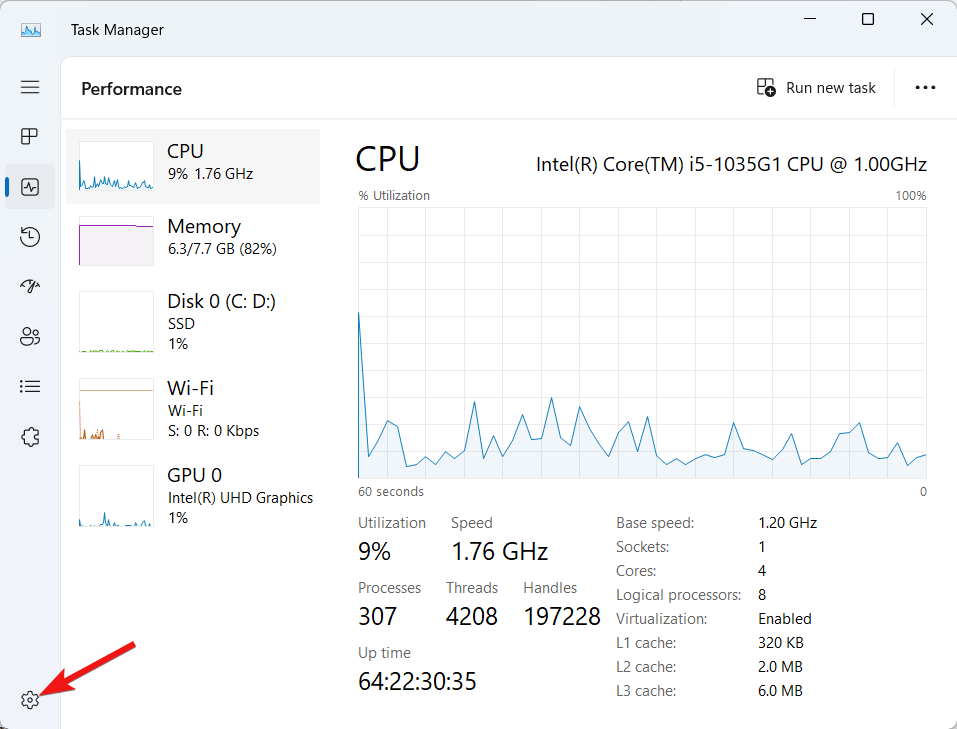The height and width of the screenshot is (729, 957).
Task: Select Disk 0 (C: D:) item
Action: pos(193,321)
